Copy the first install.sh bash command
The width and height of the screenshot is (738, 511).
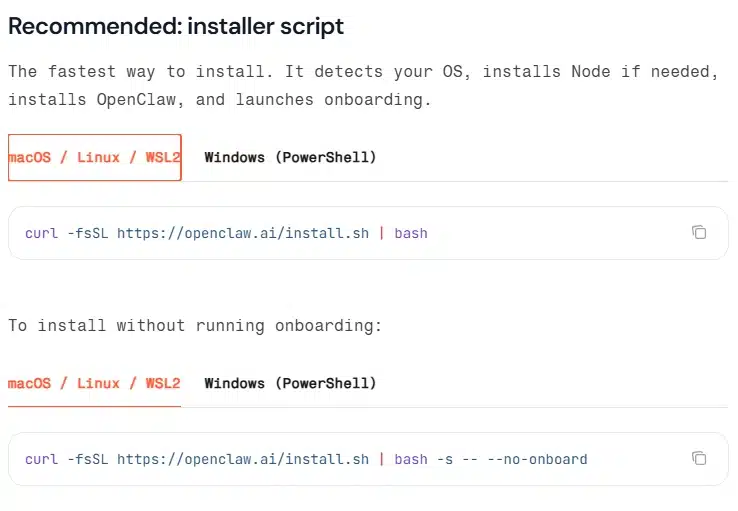(x=699, y=232)
